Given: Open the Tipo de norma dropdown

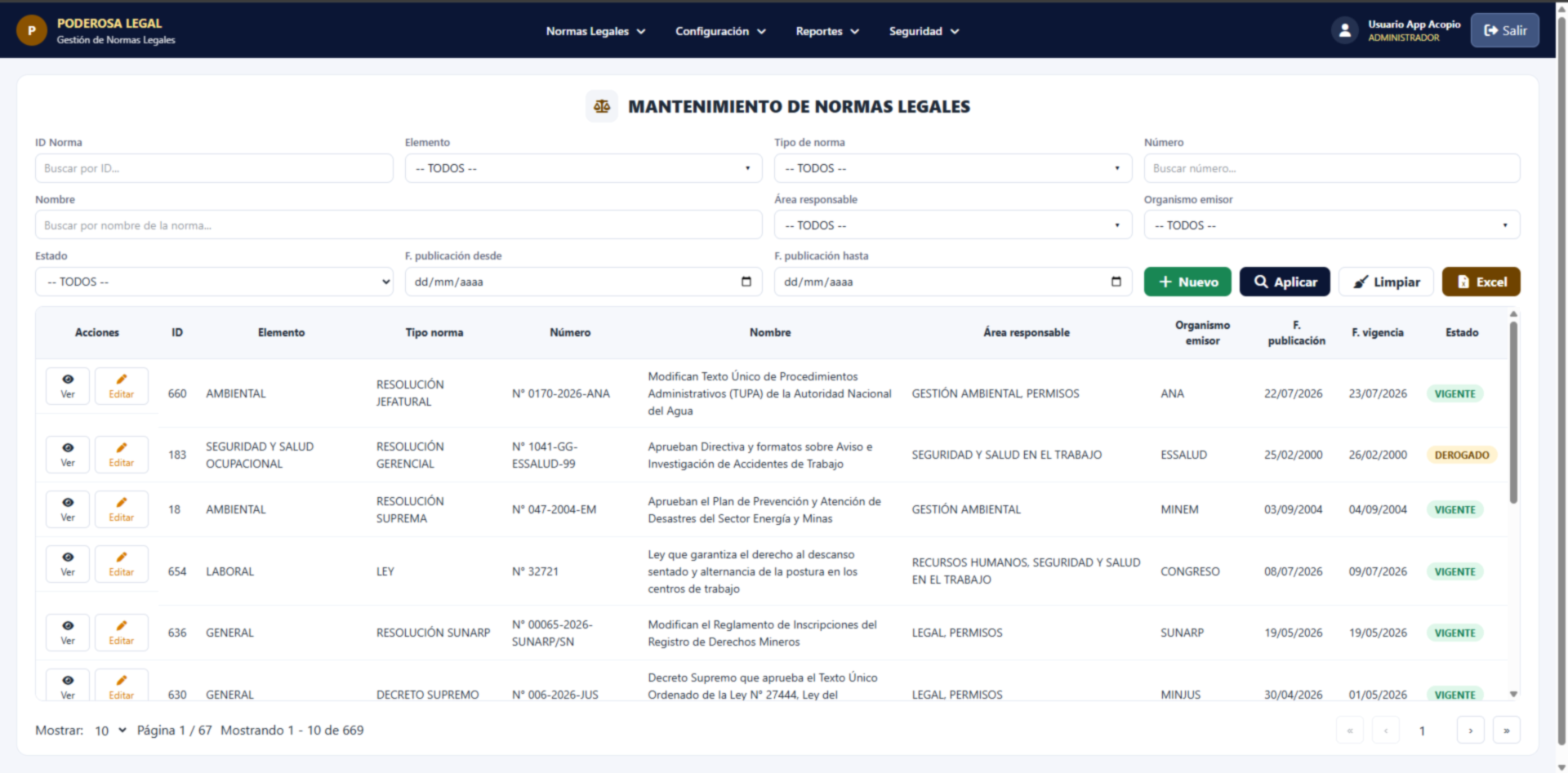Looking at the screenshot, I should pos(953,168).
